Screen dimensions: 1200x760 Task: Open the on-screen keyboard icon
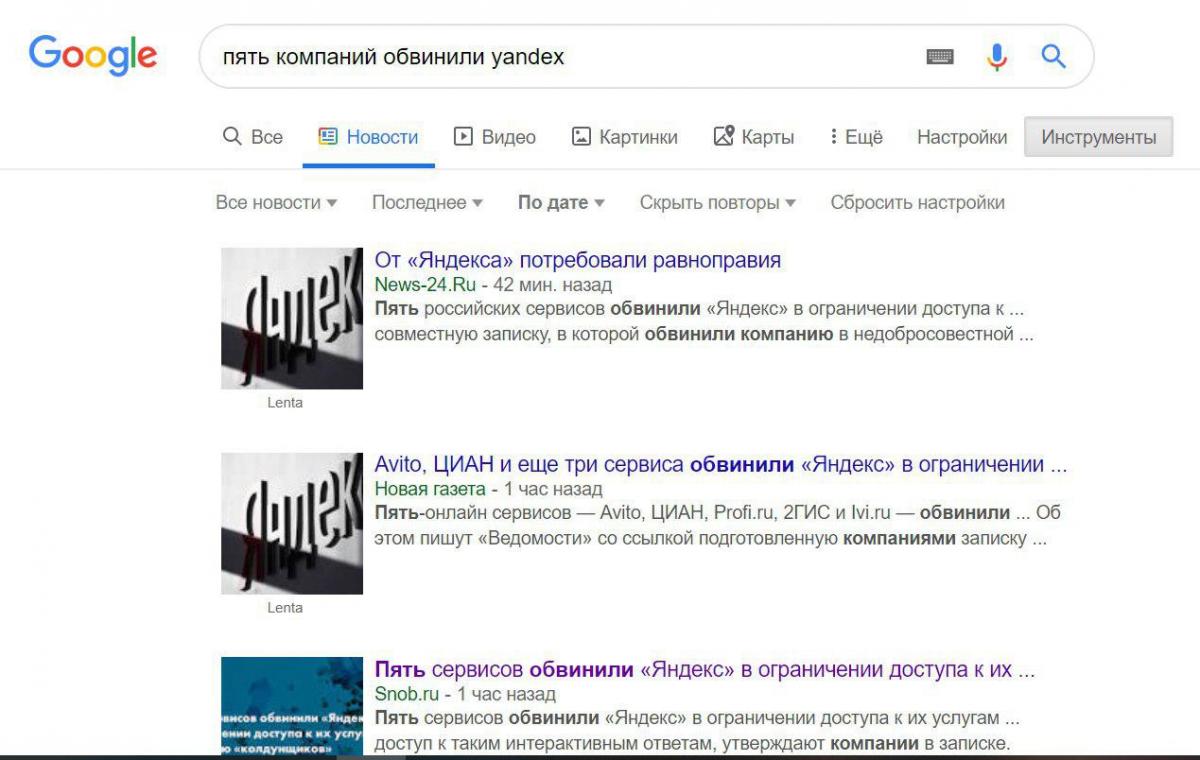coord(940,57)
